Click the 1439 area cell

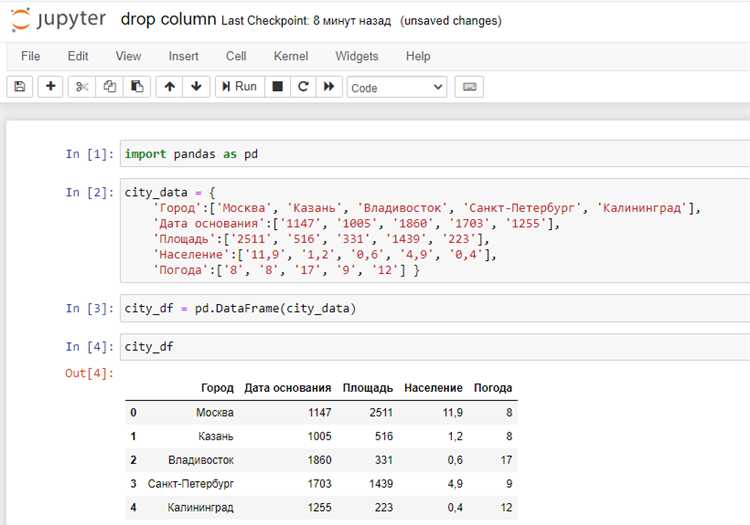381,484
